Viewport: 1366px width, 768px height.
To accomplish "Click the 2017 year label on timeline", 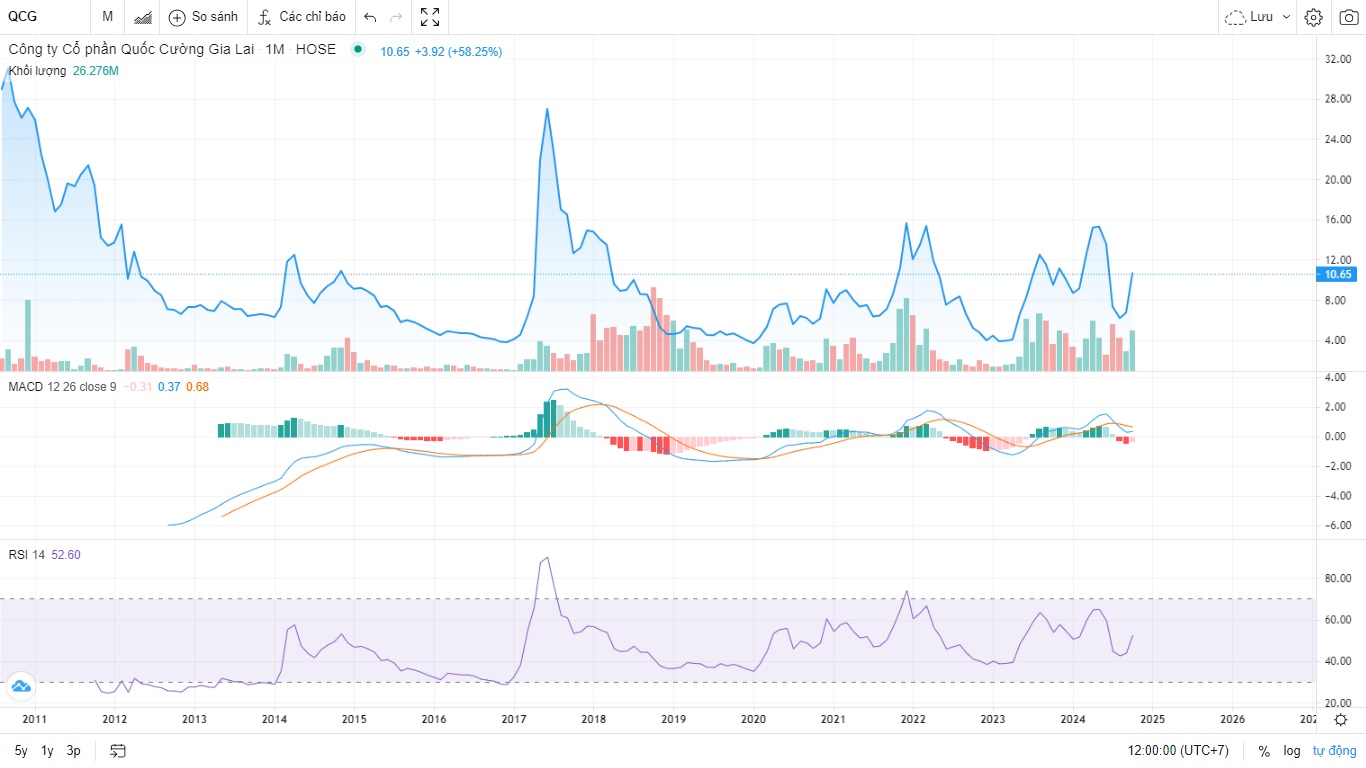I will pyautogui.click(x=514, y=719).
